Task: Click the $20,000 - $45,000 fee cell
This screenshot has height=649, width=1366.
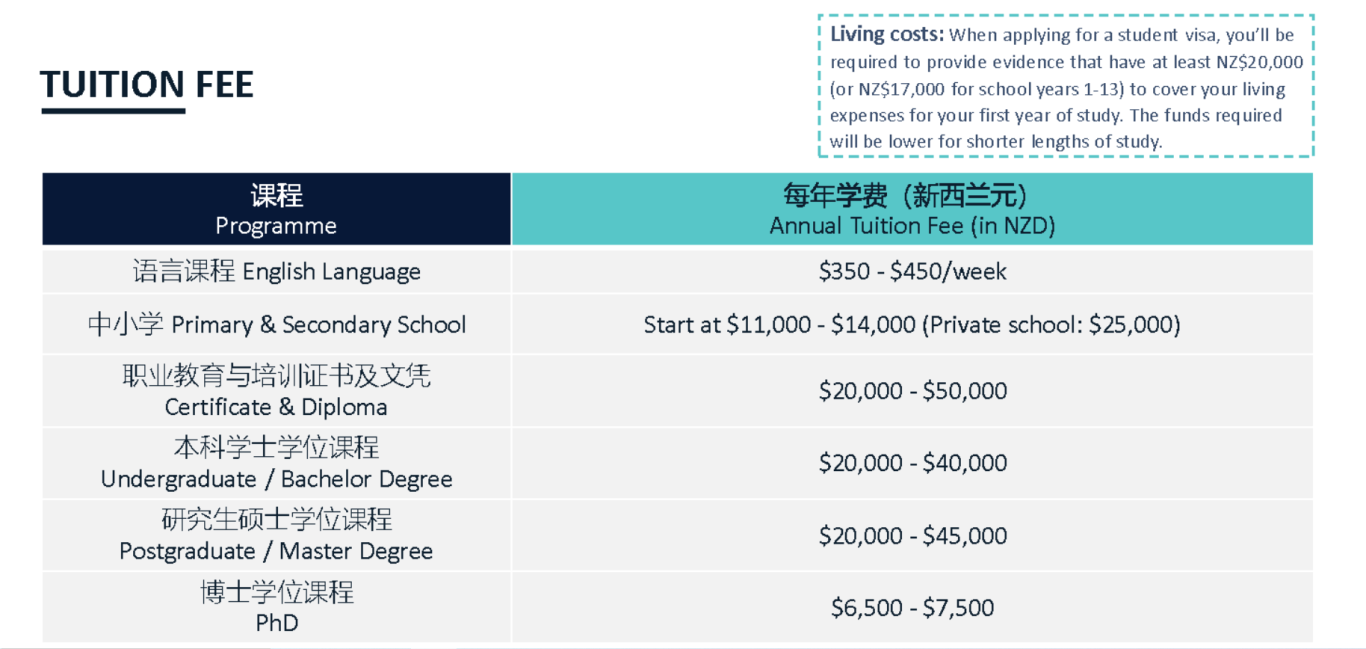Action: pyautogui.click(x=912, y=535)
